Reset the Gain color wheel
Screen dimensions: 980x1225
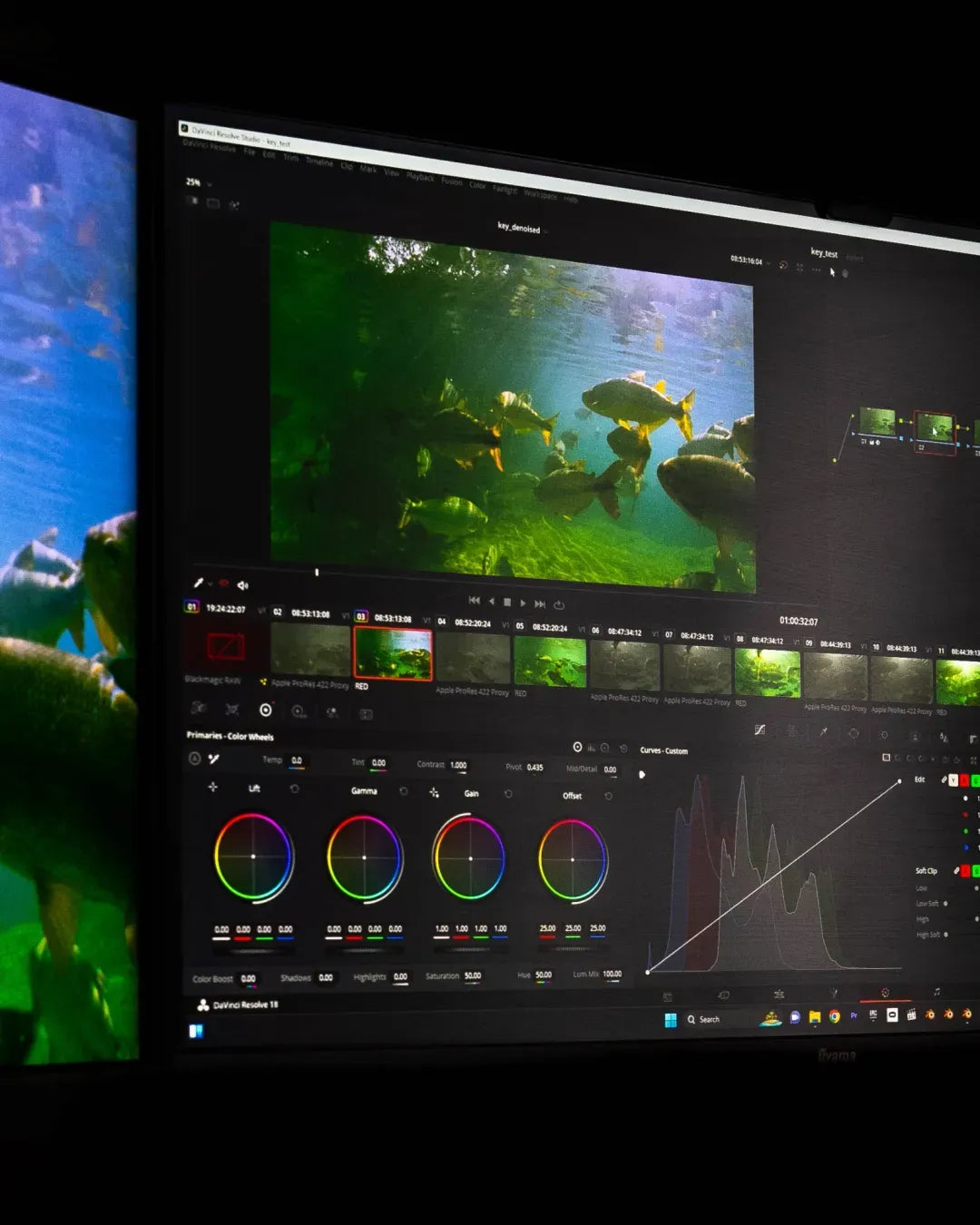click(x=508, y=794)
